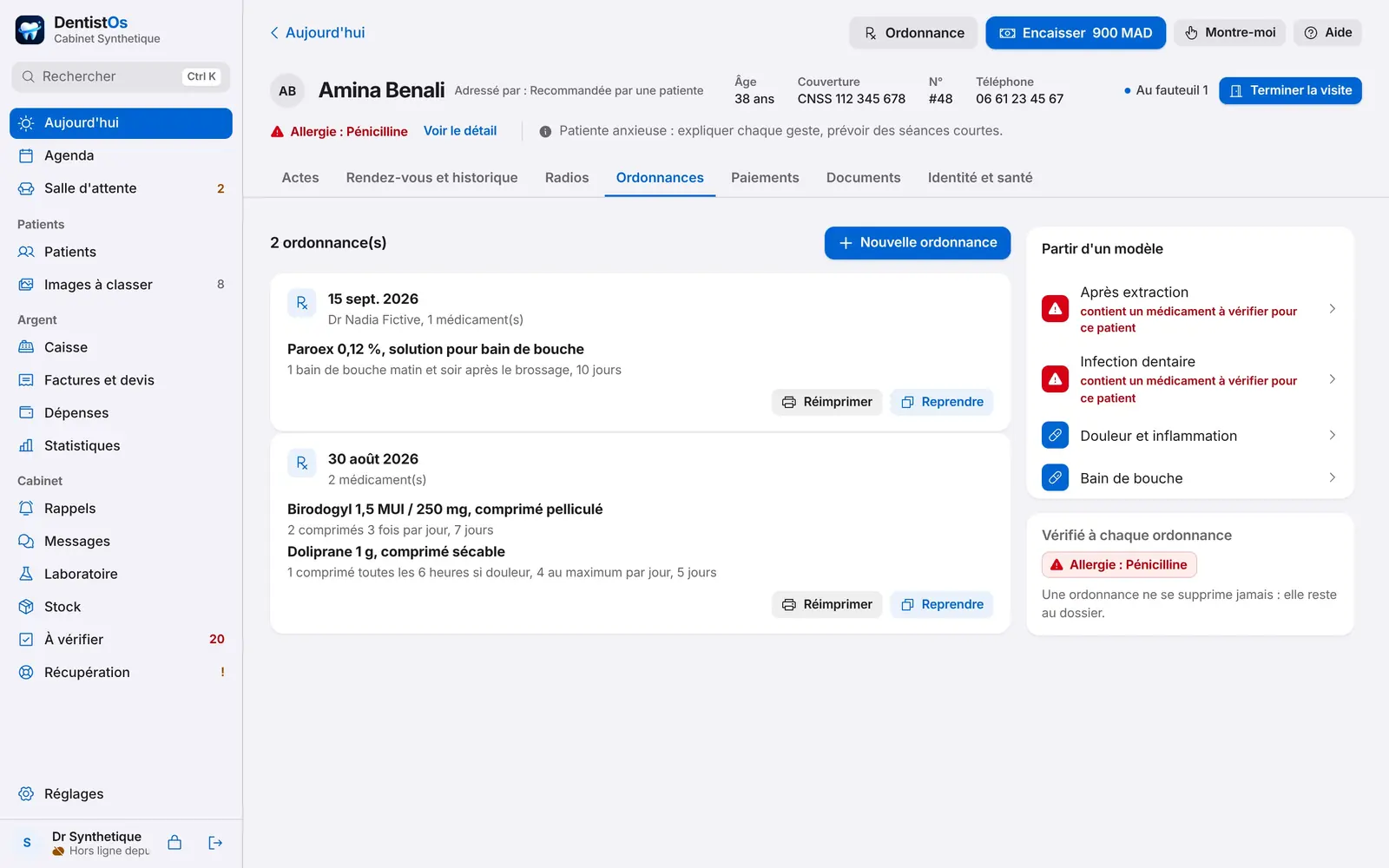1389x868 pixels.
Task: Open the Laboratoire page
Action: coord(121,574)
